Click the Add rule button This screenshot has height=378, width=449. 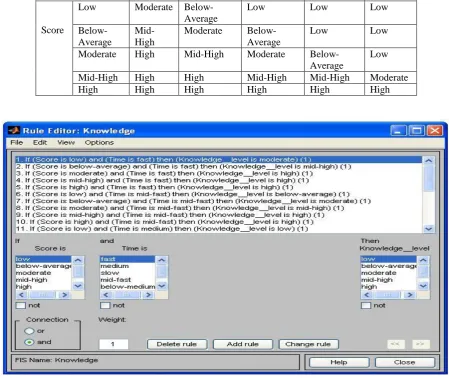[243, 344]
